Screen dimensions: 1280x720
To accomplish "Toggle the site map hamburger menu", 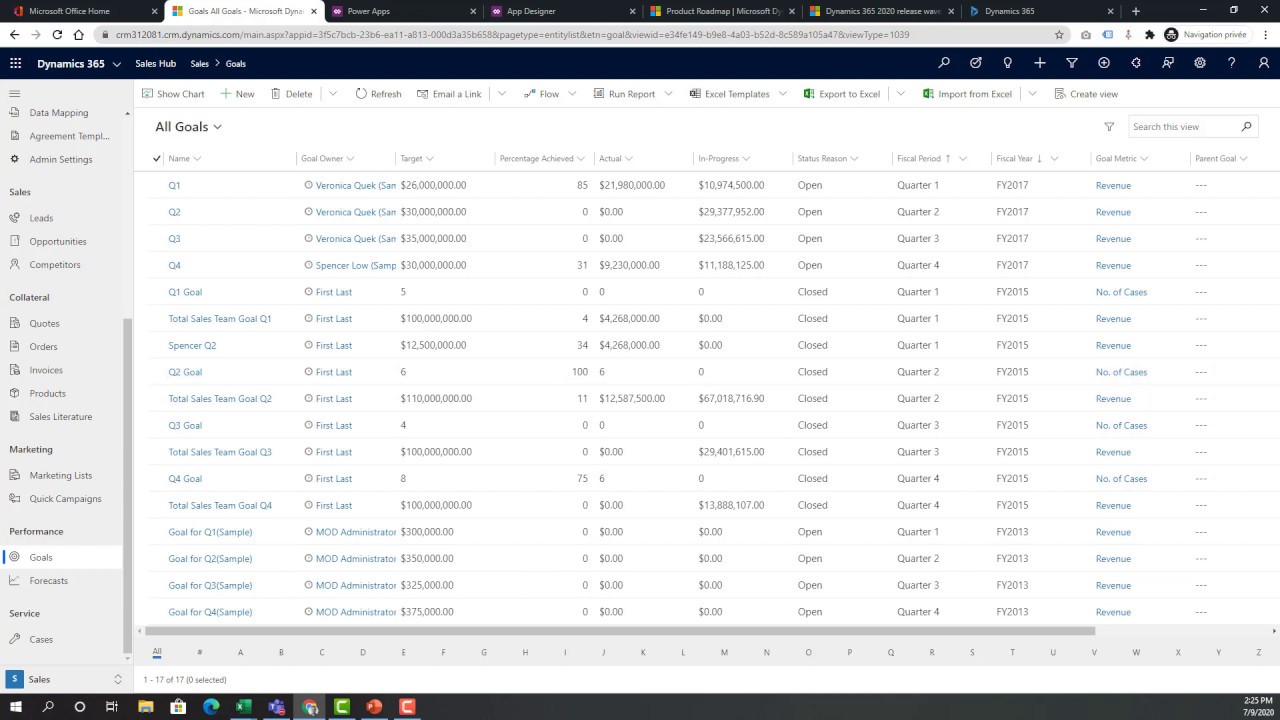I will coord(14,93).
